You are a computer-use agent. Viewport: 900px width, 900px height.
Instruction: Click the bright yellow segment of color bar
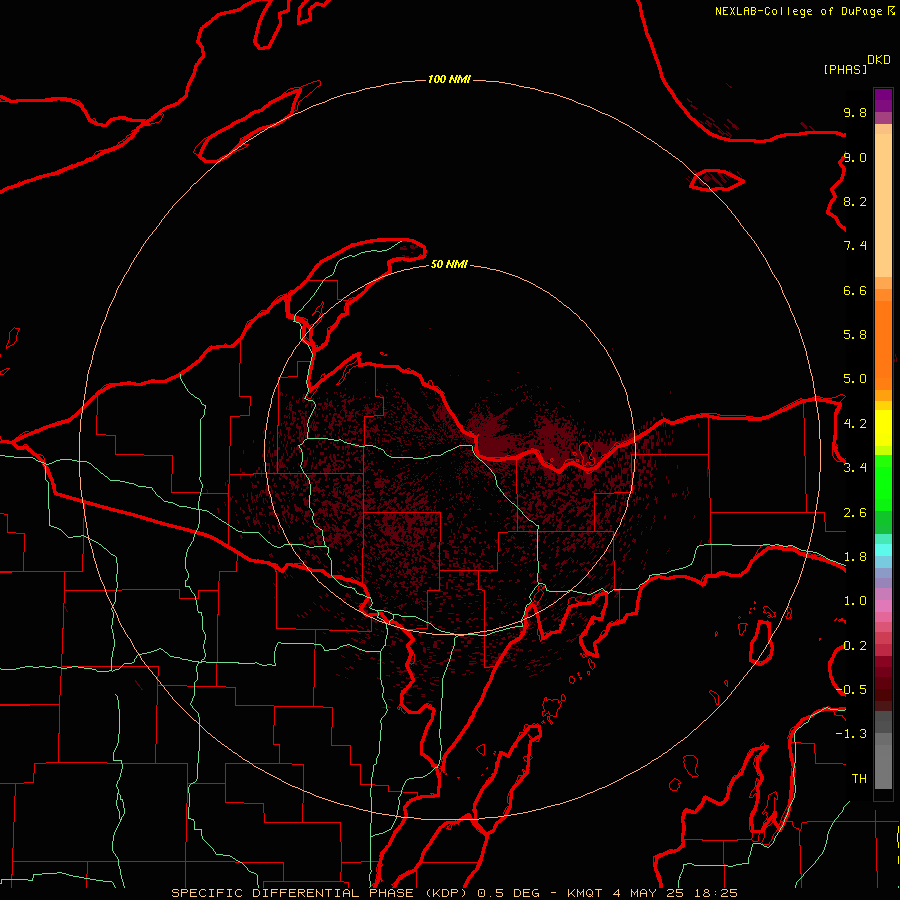click(x=883, y=428)
